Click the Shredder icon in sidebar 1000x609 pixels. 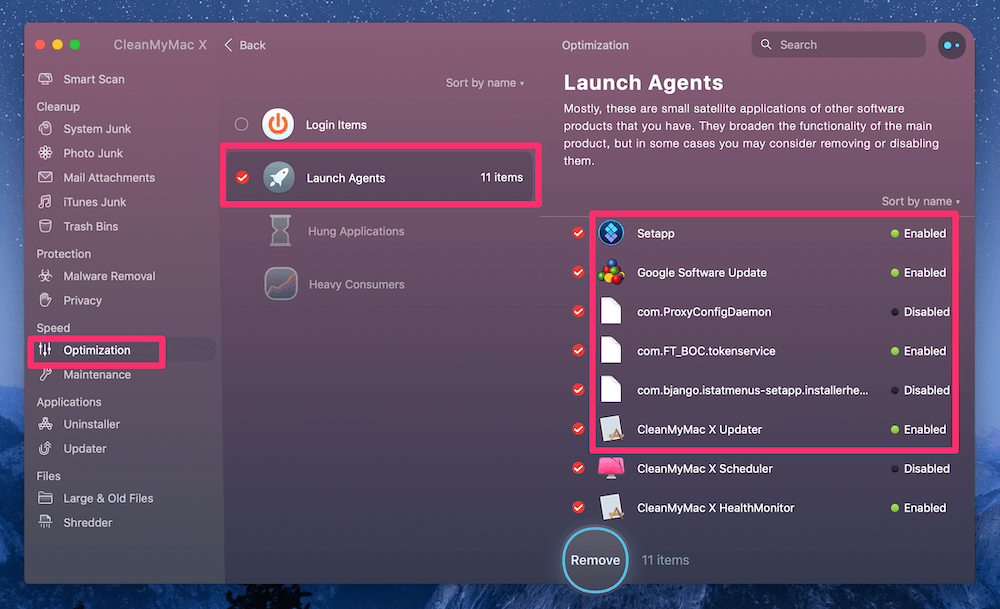45,522
